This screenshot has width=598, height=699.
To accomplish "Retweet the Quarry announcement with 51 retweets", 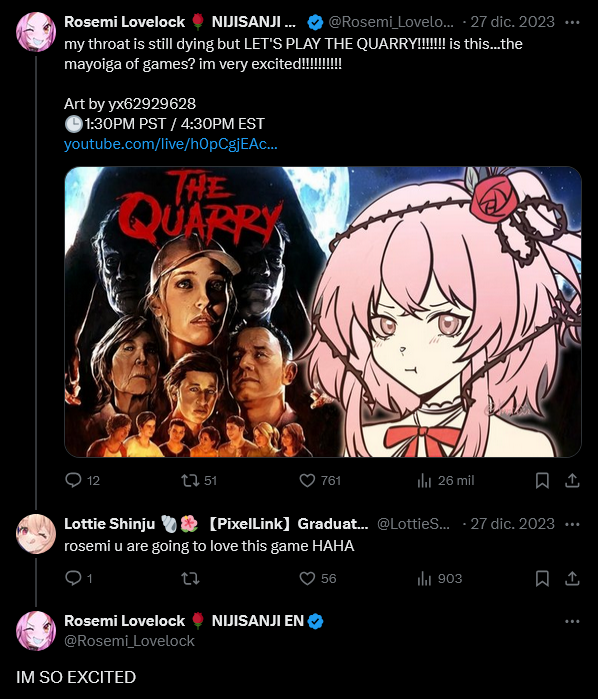I will click(x=199, y=480).
